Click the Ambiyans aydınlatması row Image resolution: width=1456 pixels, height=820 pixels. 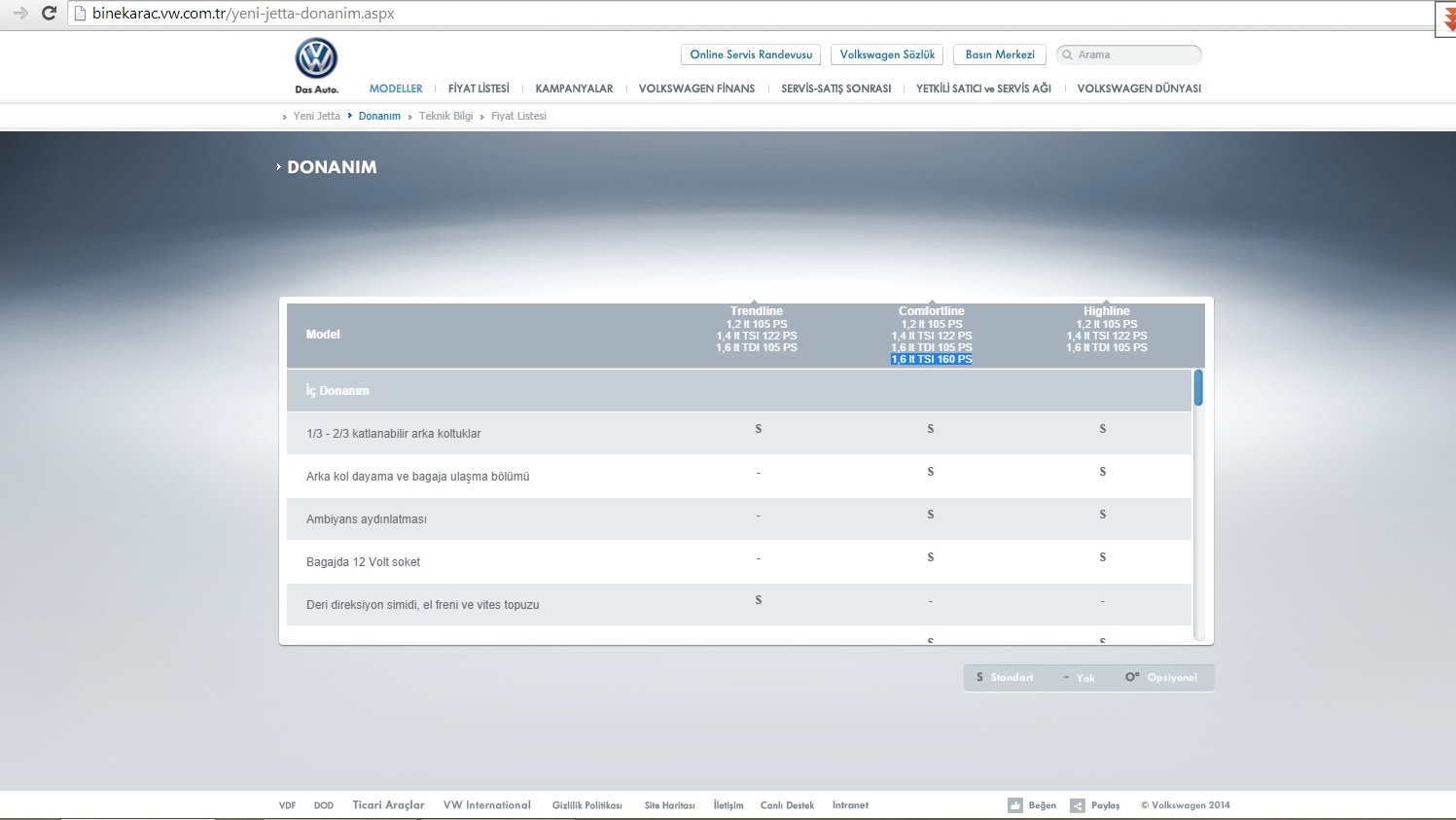click(739, 518)
